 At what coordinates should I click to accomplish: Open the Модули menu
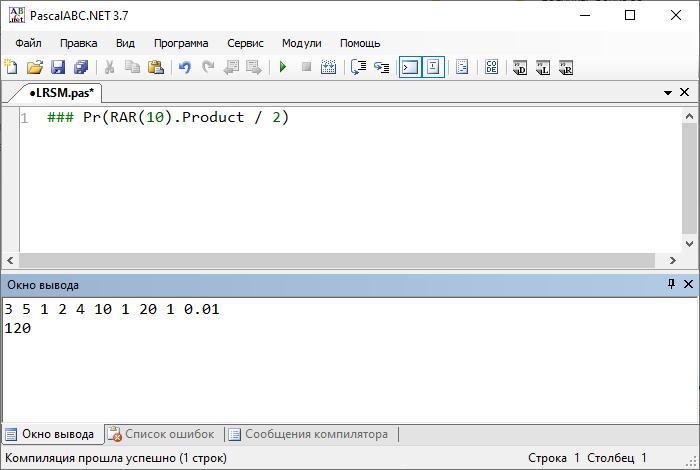(301, 43)
